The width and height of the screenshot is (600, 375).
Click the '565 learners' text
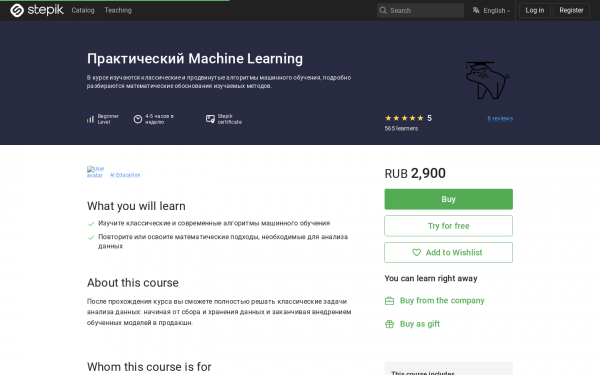click(x=401, y=129)
